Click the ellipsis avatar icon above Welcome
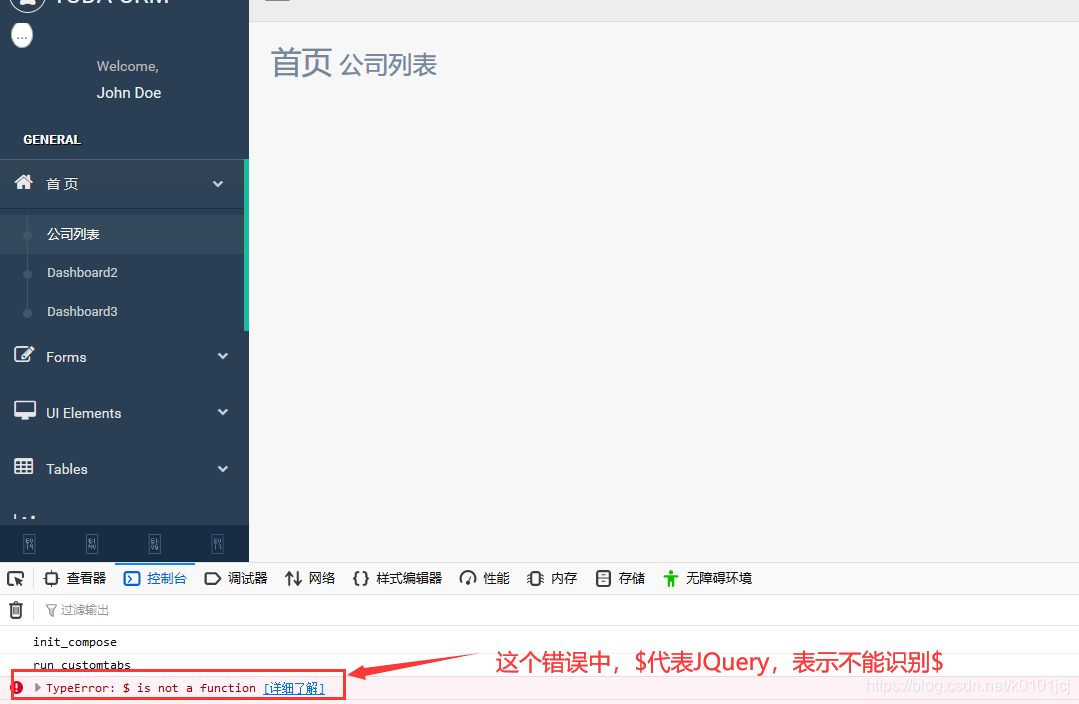 (x=21, y=35)
